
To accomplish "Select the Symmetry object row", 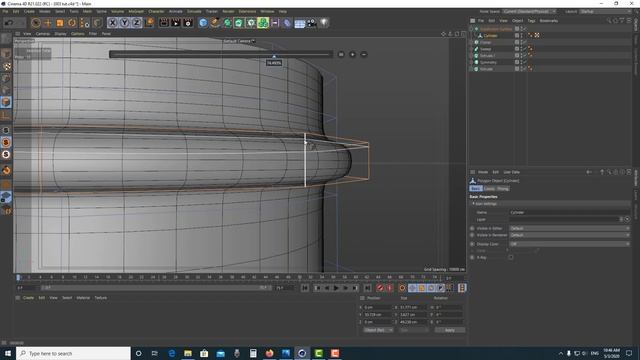I will [x=488, y=62].
